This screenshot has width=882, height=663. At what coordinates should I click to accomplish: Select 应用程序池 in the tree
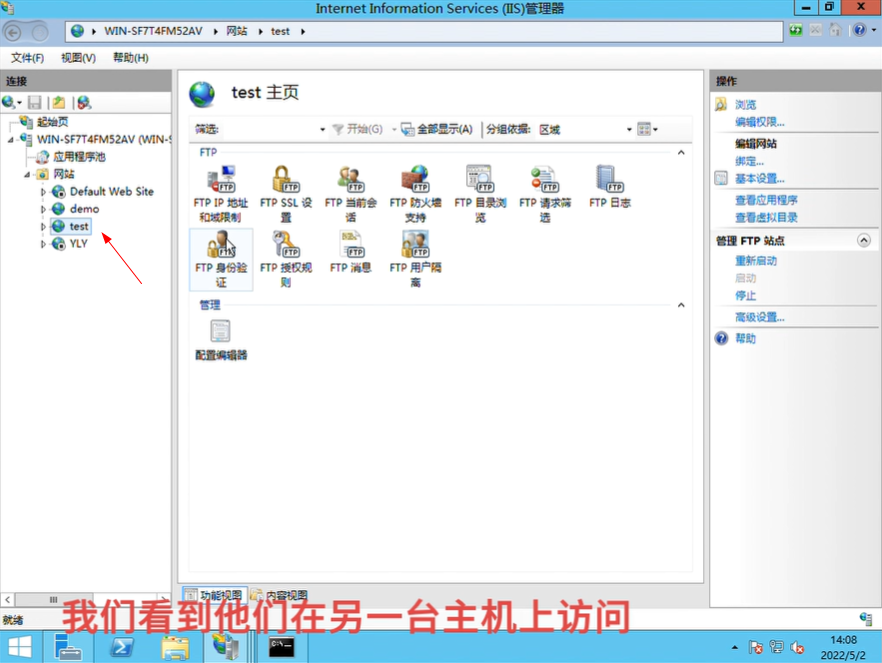pyautogui.click(x=79, y=157)
